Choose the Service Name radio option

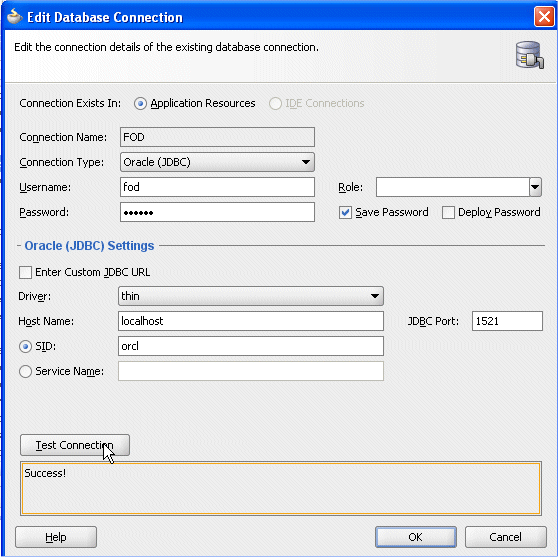25,371
